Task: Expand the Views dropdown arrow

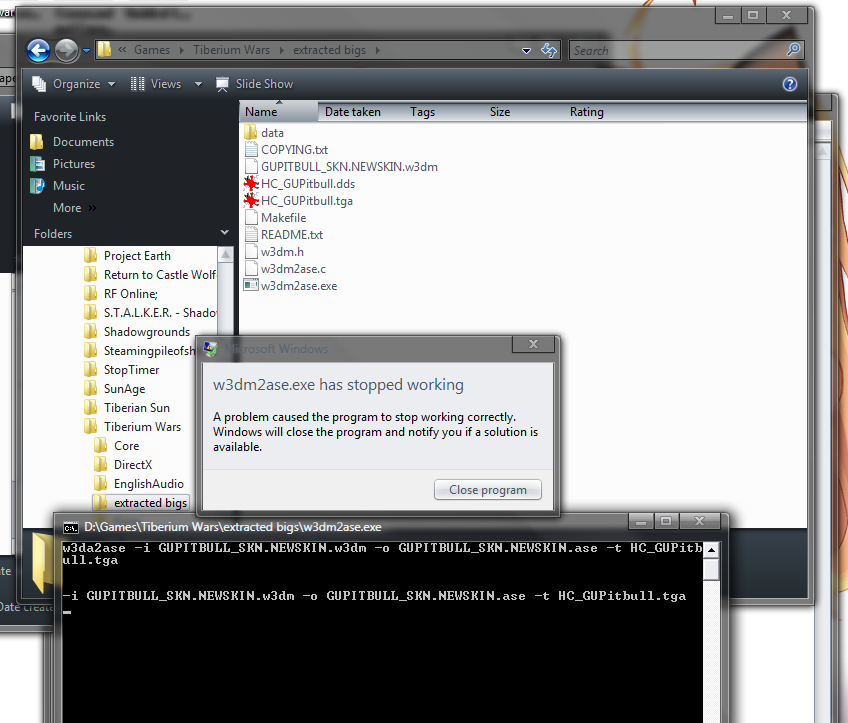Action: click(198, 84)
